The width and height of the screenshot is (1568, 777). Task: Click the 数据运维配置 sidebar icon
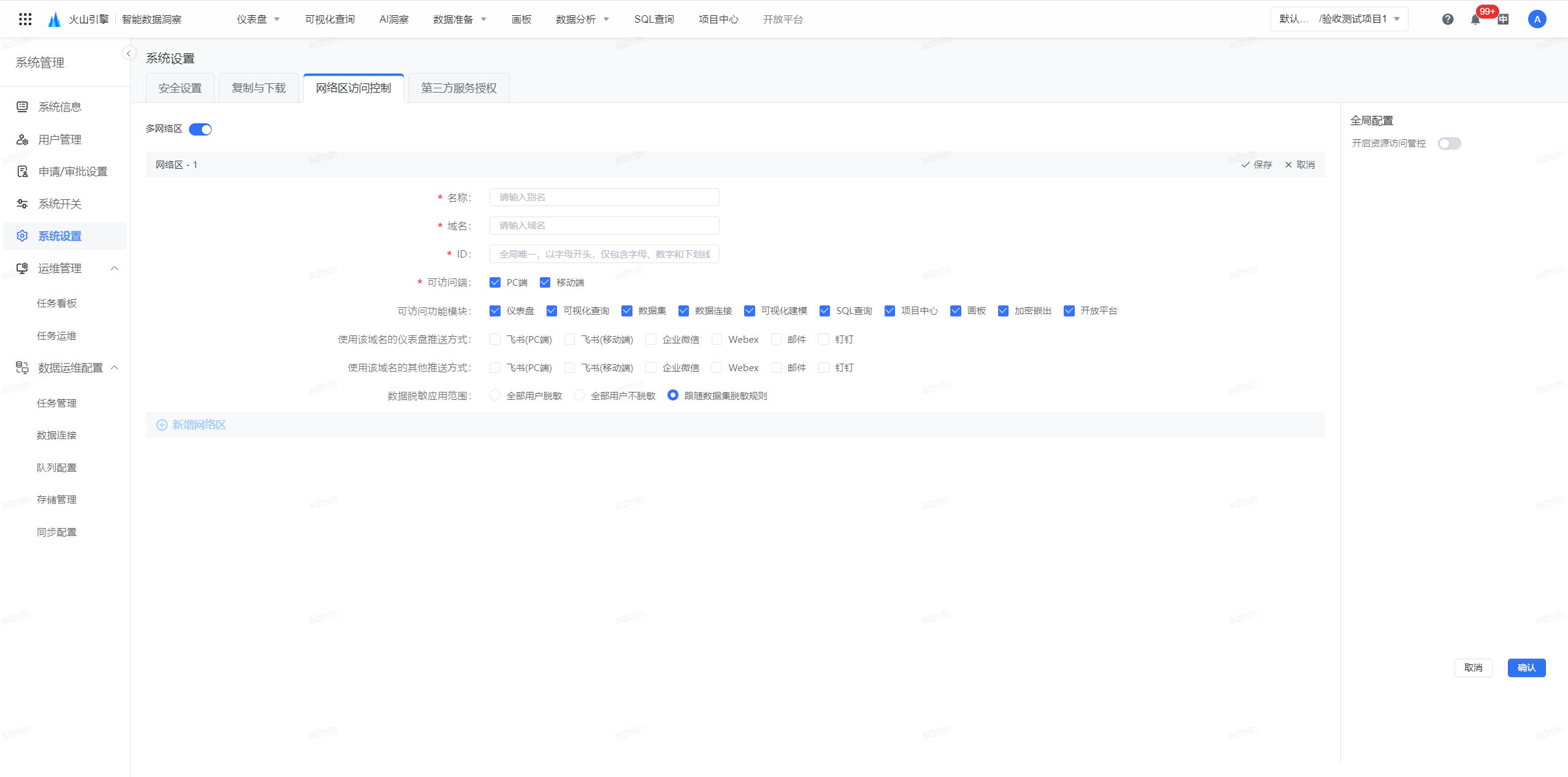[x=22, y=367]
